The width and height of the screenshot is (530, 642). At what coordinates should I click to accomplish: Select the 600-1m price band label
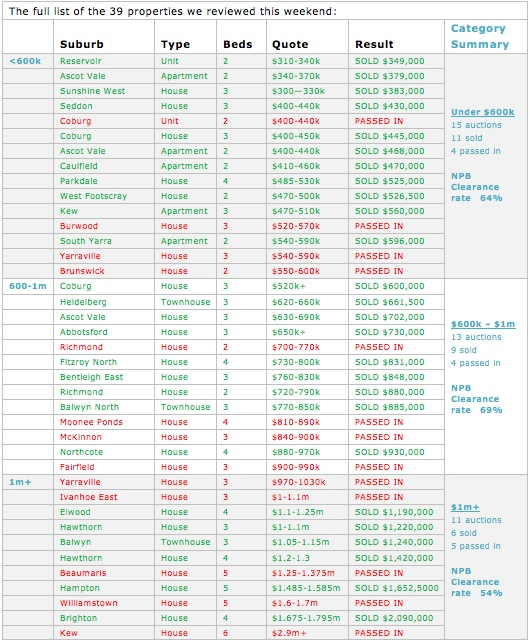pos(28,286)
